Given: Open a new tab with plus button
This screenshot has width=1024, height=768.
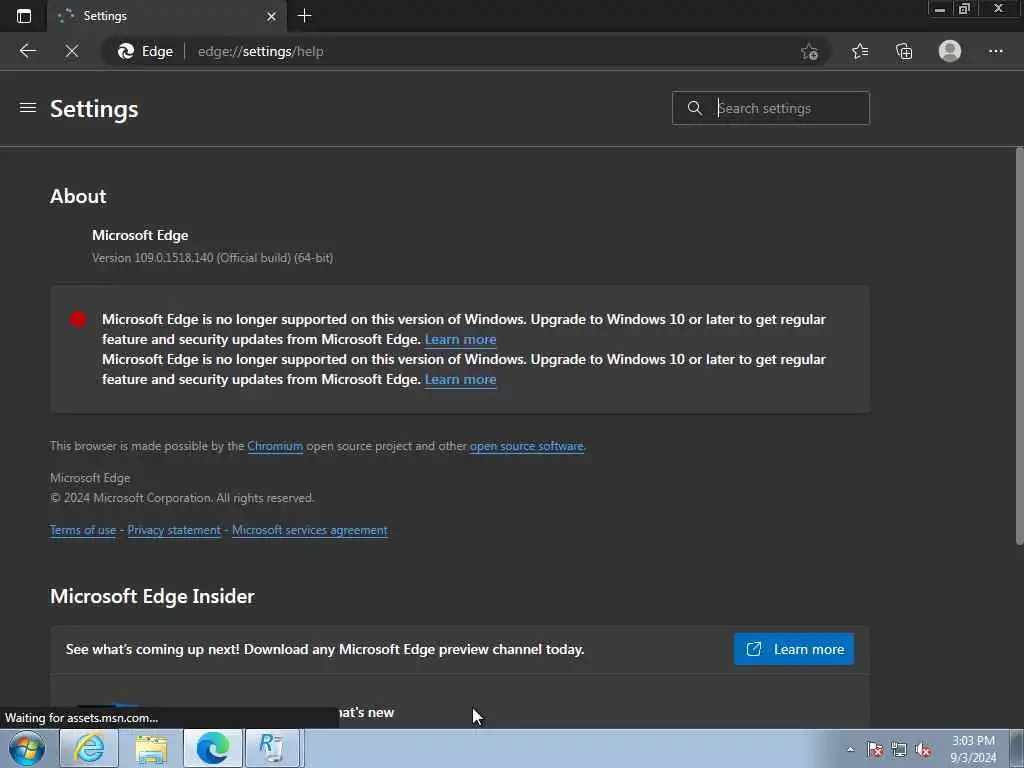Looking at the screenshot, I should tap(304, 16).
